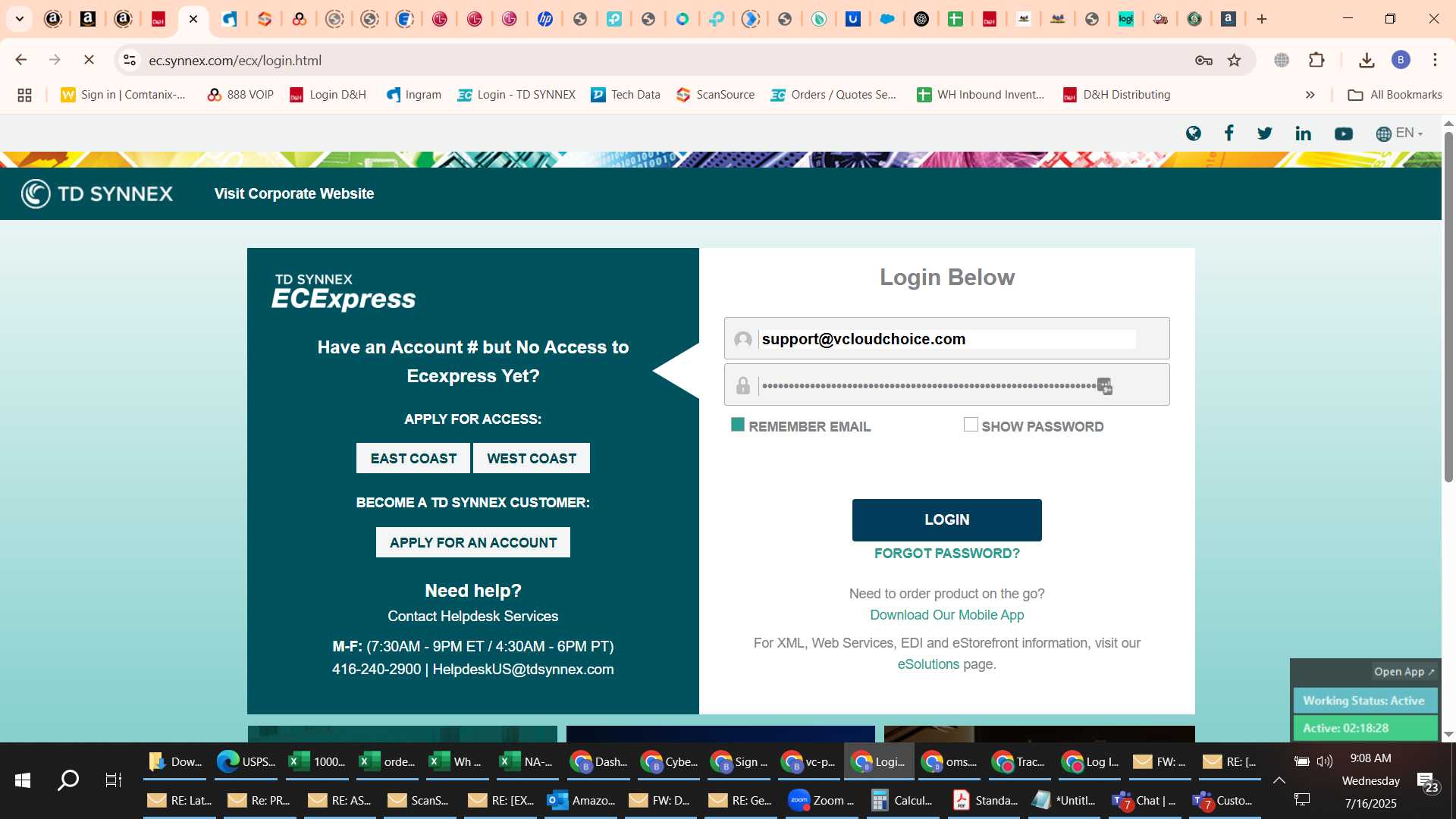Open the eSolutions page link

928,664
